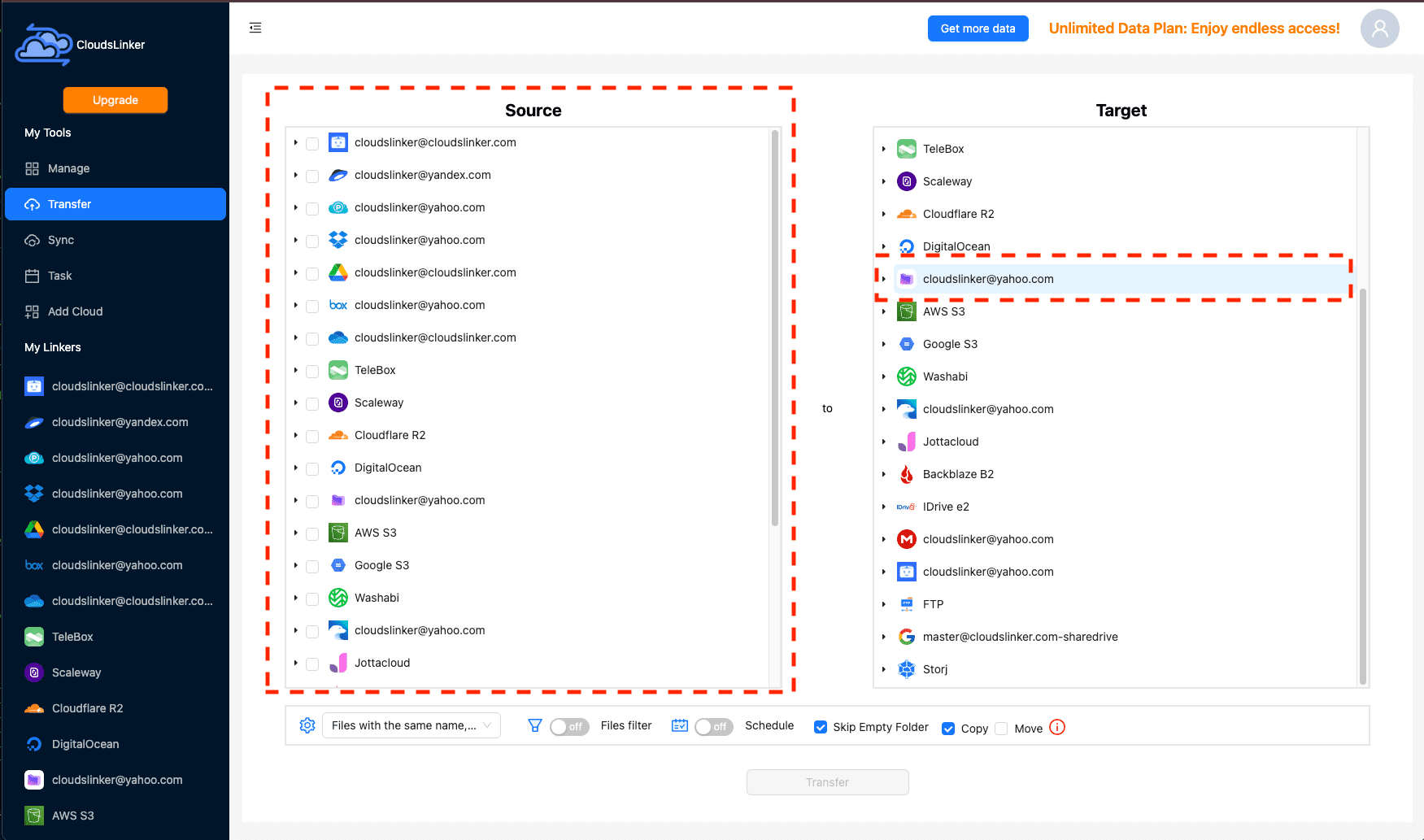Expand Source Washabi node arrow

(x=296, y=598)
